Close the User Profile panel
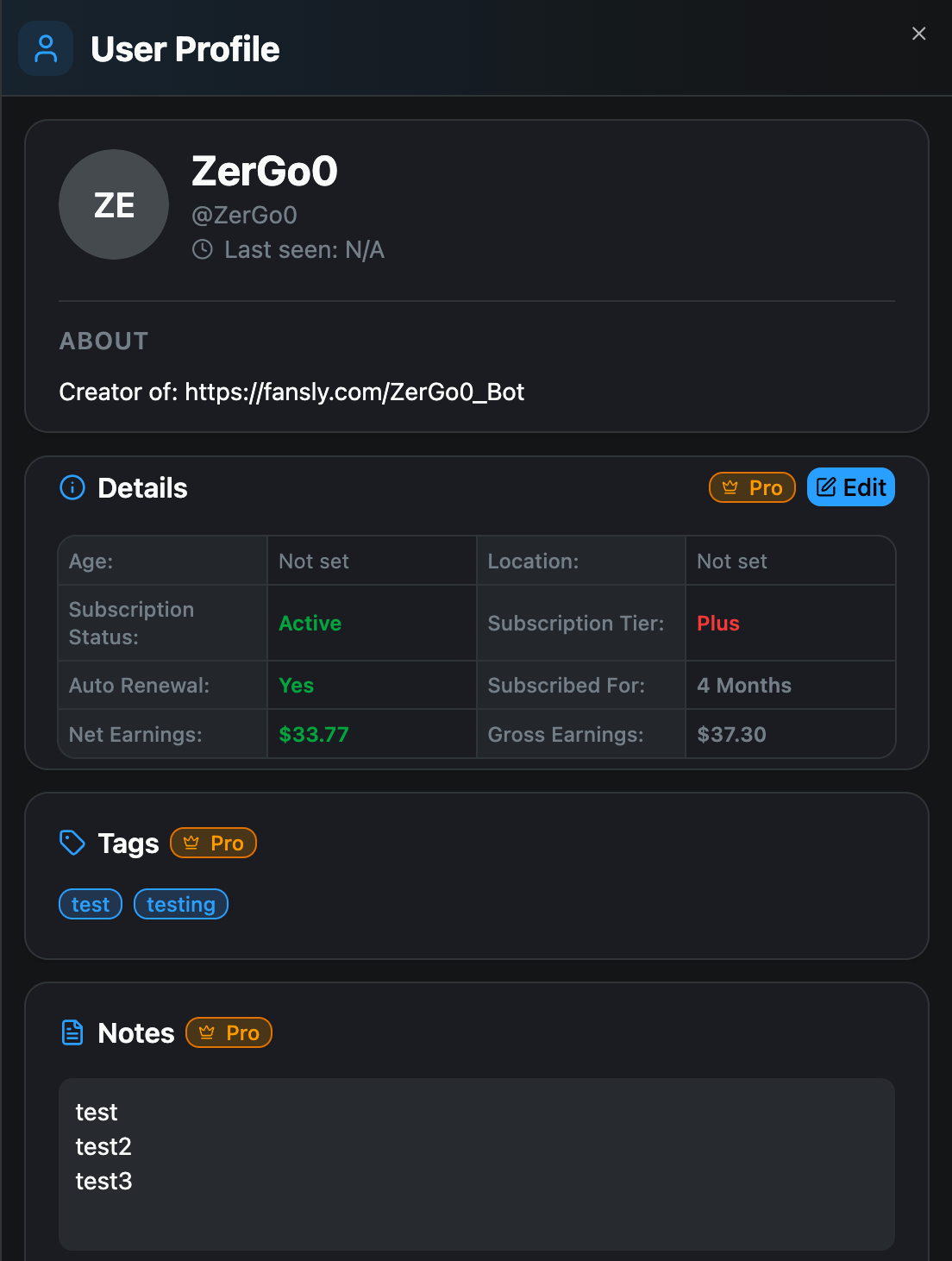Viewport: 952px width, 1261px height. [918, 33]
